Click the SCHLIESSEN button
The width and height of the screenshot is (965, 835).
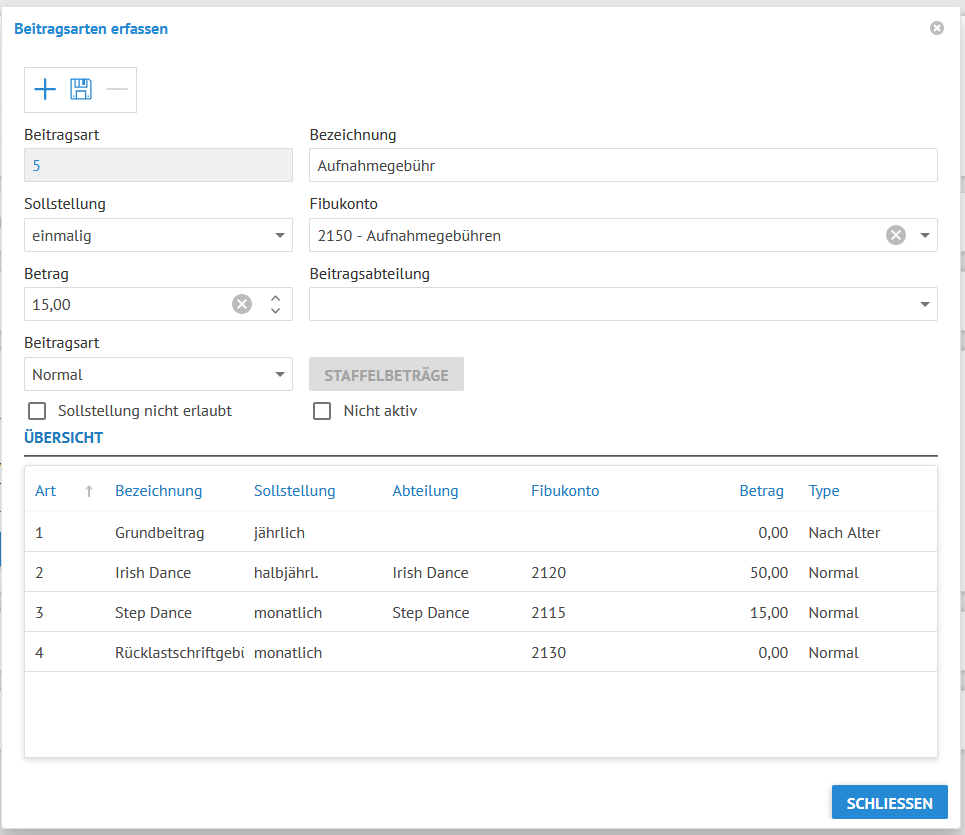pyautogui.click(x=889, y=802)
